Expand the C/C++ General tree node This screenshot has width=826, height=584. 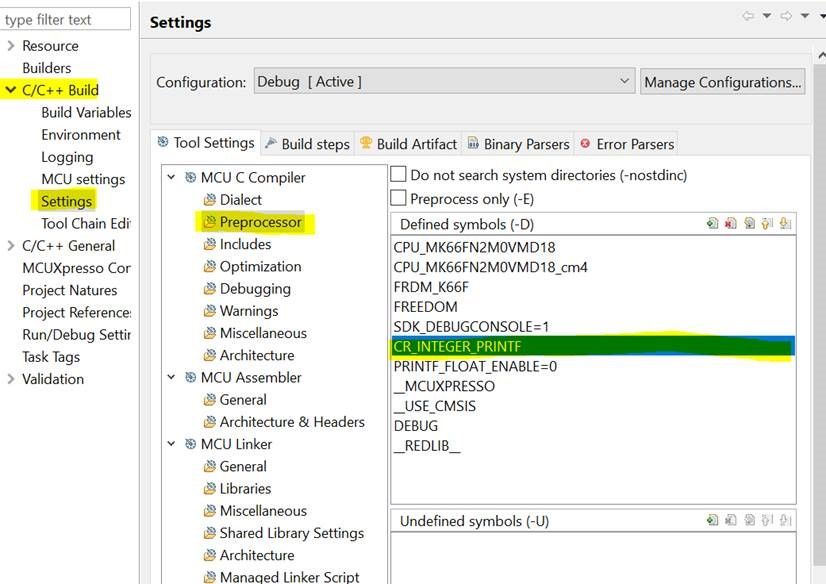(x=11, y=246)
